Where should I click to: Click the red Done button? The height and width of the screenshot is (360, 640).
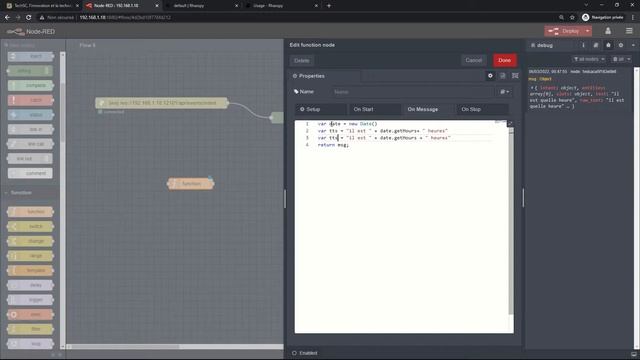504,60
